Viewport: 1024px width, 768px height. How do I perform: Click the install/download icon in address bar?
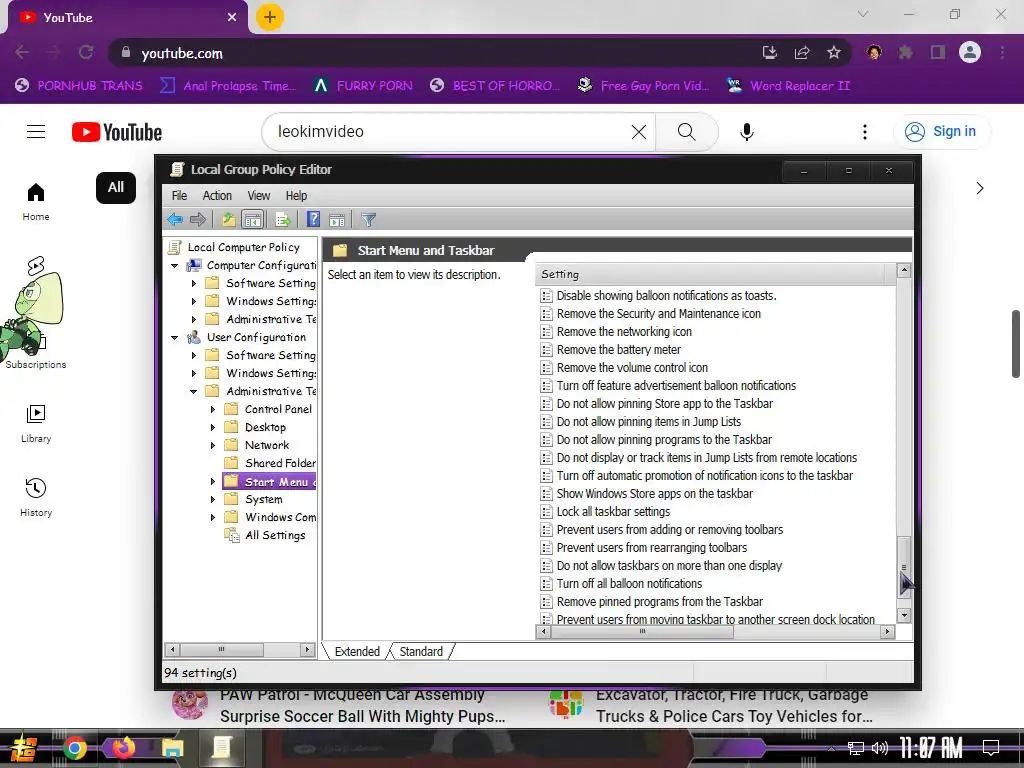(770, 52)
